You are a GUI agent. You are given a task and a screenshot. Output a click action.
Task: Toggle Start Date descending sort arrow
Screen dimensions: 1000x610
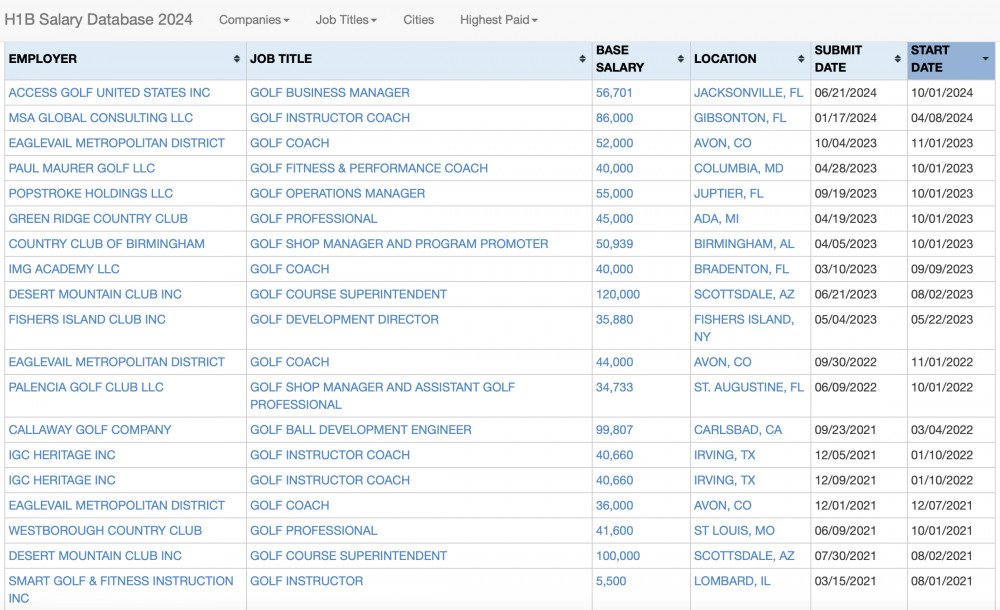pyautogui.click(x=985, y=59)
